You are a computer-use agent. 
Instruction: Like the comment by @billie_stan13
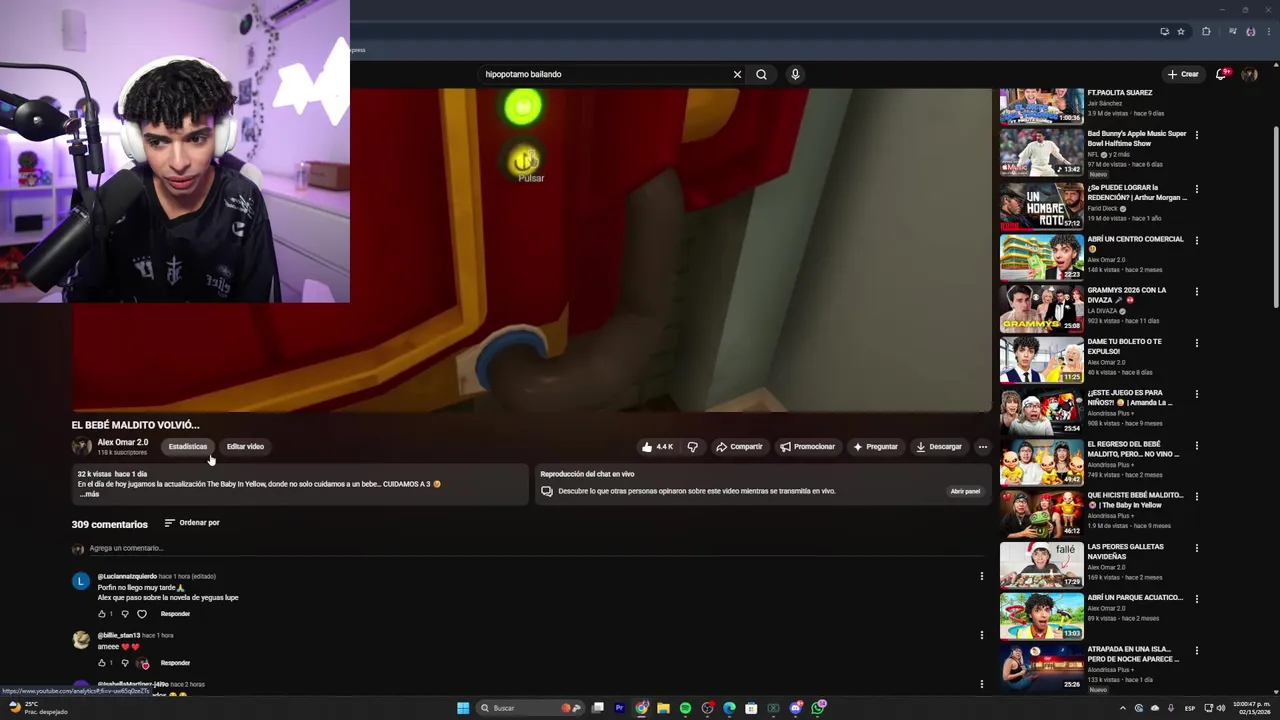tap(102, 663)
